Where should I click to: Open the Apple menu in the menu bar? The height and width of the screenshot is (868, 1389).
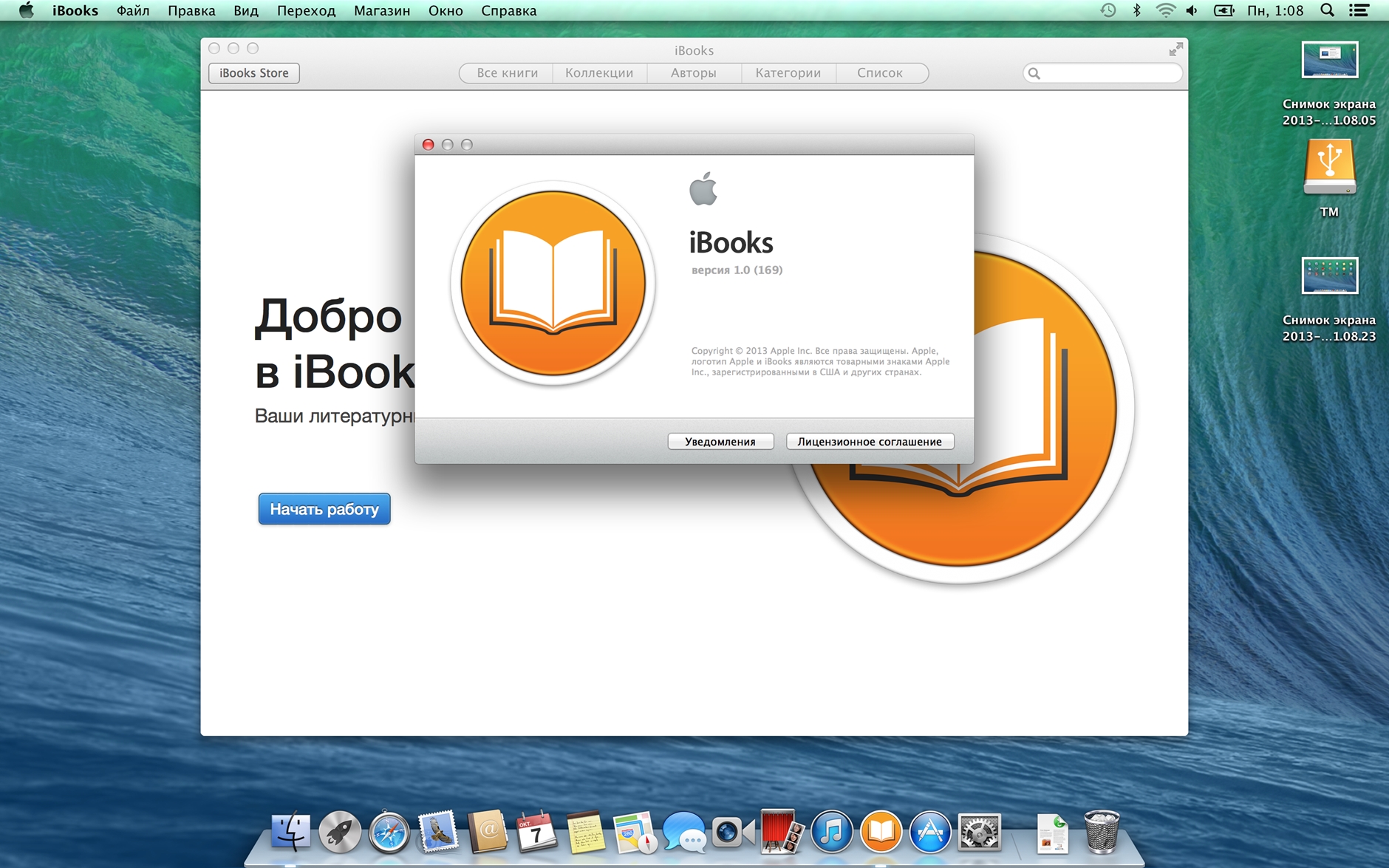click(27, 10)
